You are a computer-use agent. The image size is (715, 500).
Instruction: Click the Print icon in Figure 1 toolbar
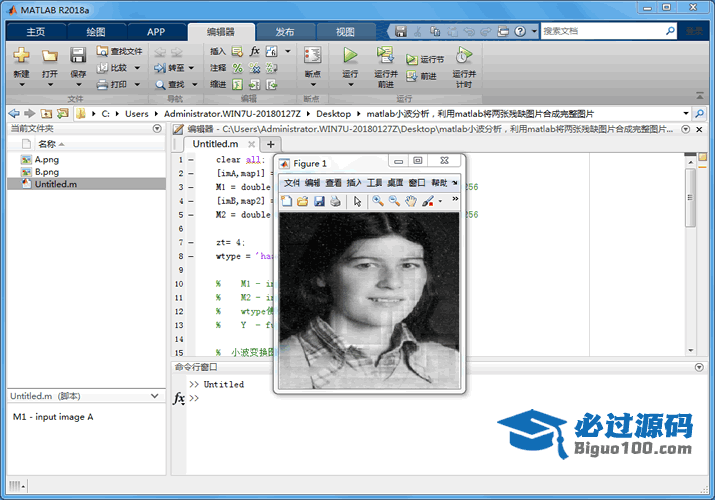click(x=335, y=201)
